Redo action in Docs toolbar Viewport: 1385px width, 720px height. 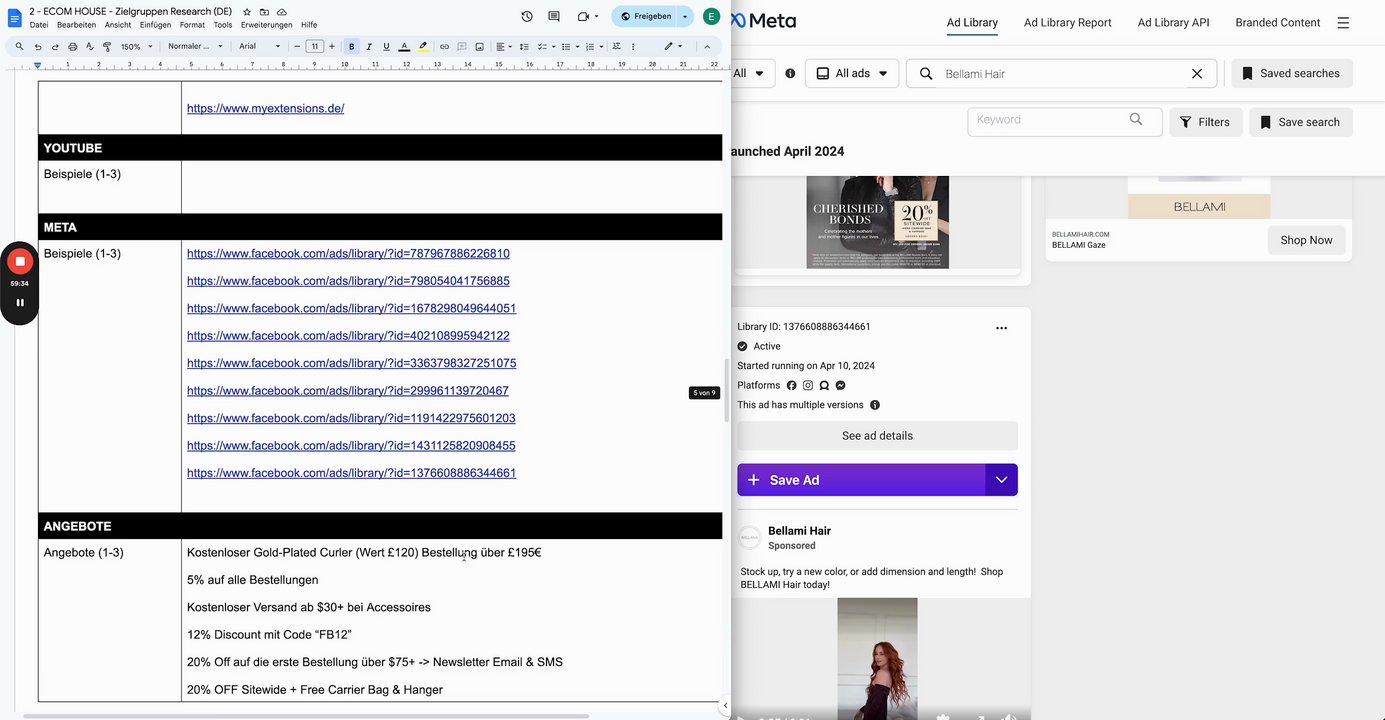pyautogui.click(x=55, y=46)
